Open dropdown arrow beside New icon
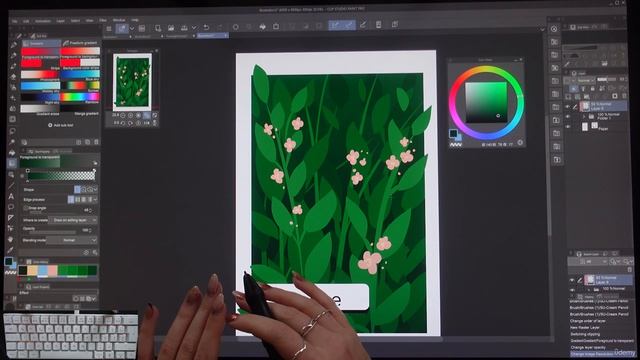The height and width of the screenshot is (360, 640). tap(131, 29)
